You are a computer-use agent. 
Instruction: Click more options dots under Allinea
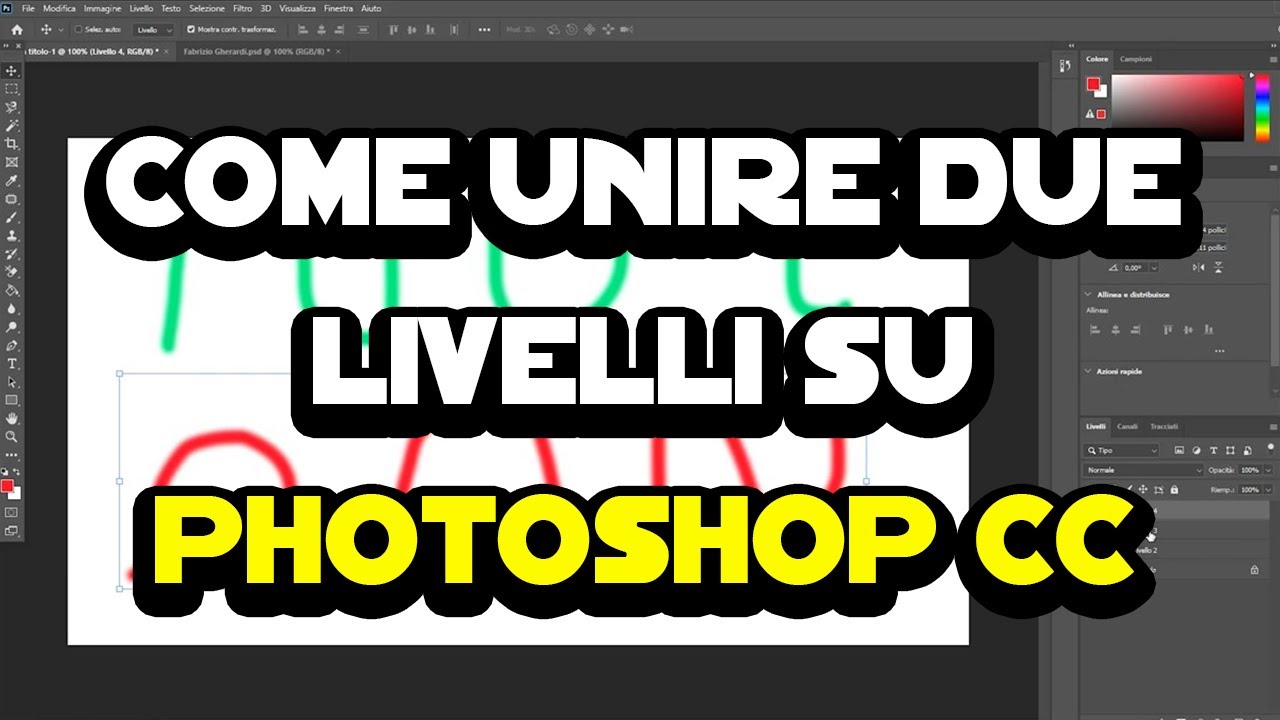(x=1219, y=351)
